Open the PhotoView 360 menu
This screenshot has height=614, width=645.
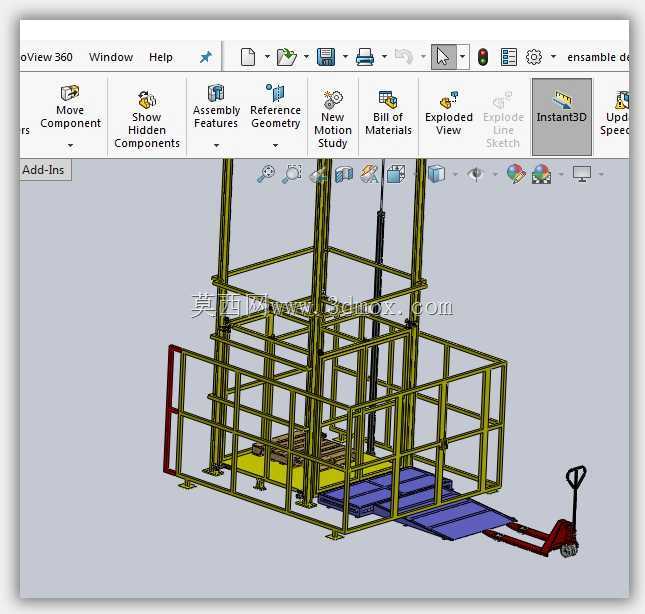coord(46,57)
